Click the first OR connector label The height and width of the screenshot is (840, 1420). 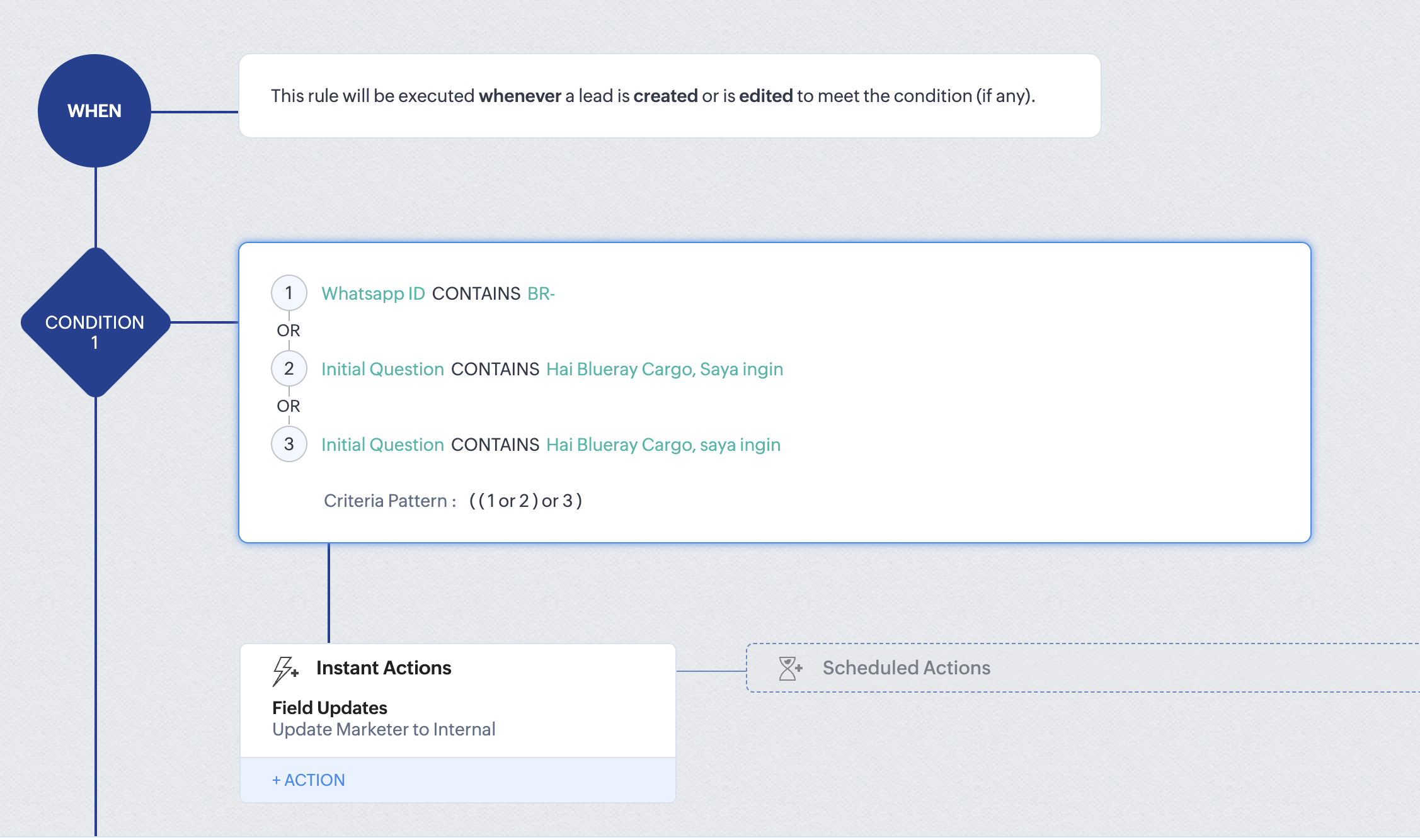[x=289, y=331]
